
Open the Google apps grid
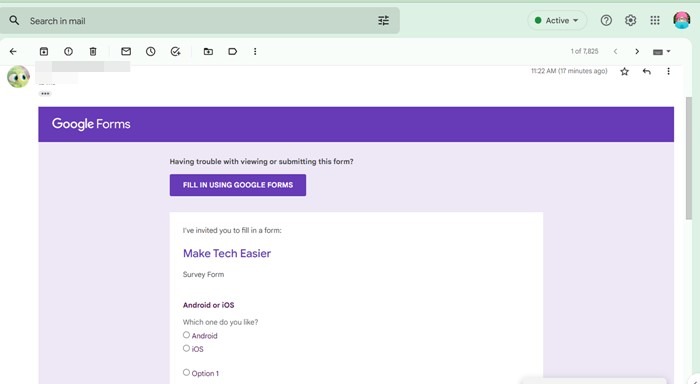coord(655,21)
